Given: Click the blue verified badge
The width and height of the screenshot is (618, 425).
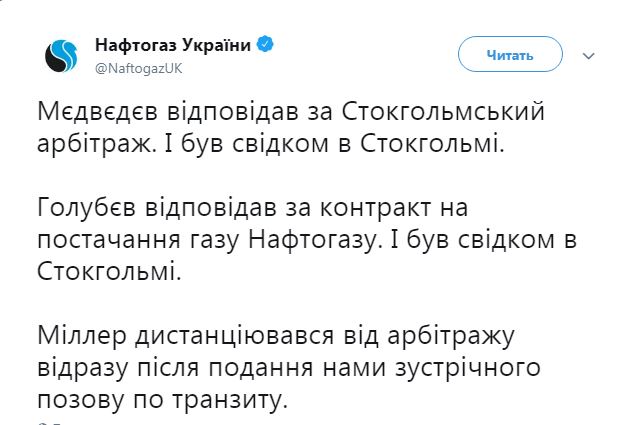Looking at the screenshot, I should pyautogui.click(x=266, y=45).
